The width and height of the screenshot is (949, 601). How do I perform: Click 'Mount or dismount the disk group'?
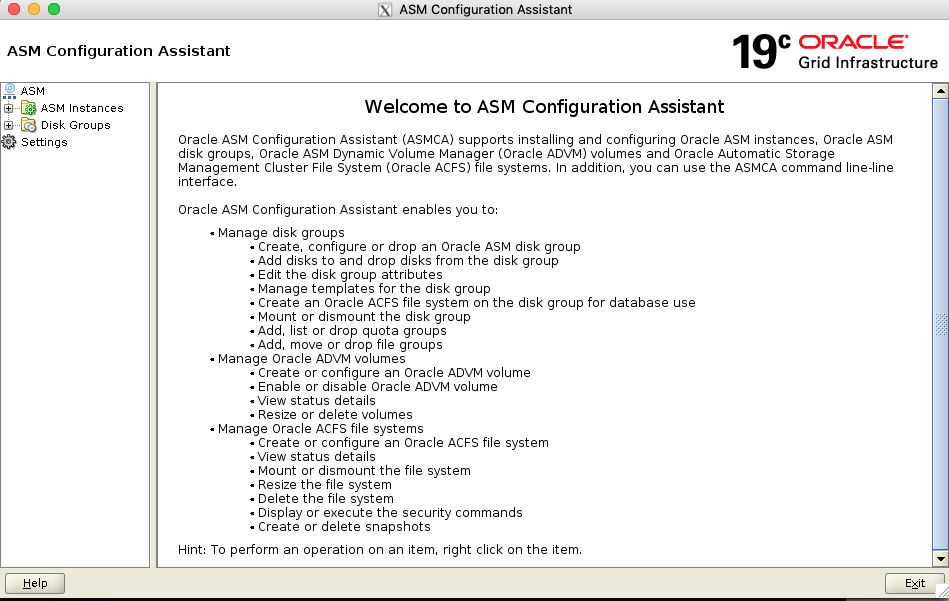(364, 316)
